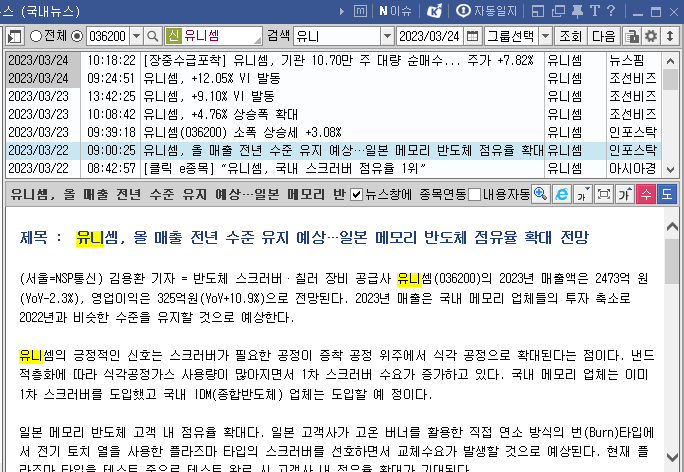Open the search keyword dropdown arrow
684x472 pixels.
pyautogui.click(x=387, y=36)
